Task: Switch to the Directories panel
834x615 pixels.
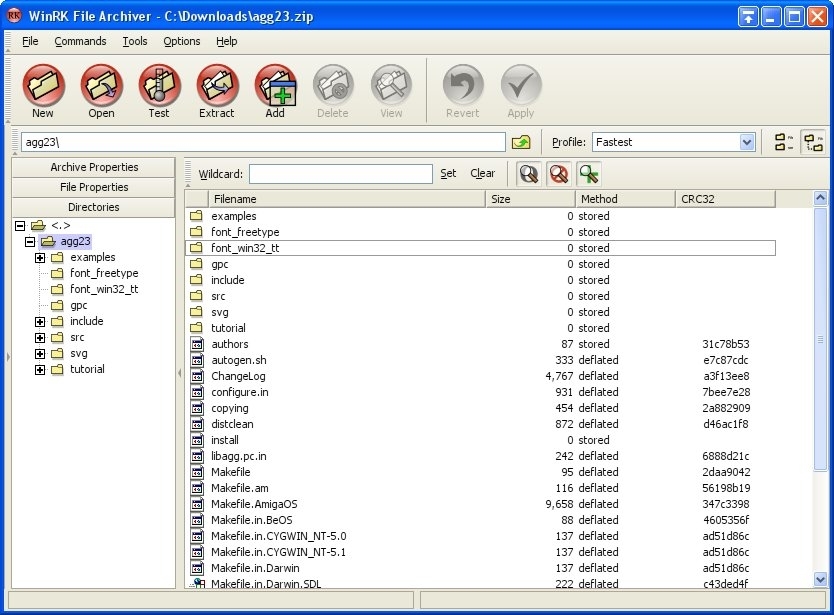Action: tap(94, 207)
